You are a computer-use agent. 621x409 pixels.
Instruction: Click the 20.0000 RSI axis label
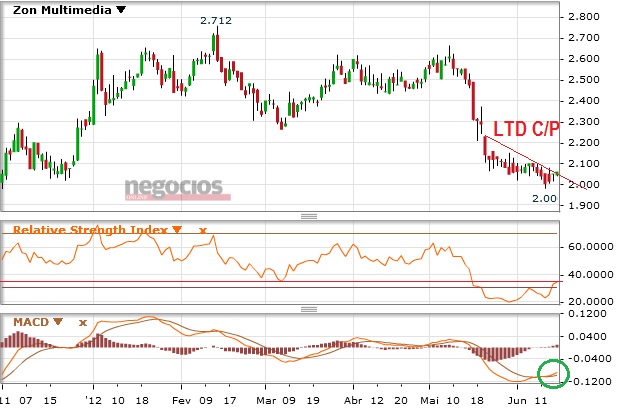pos(591,302)
